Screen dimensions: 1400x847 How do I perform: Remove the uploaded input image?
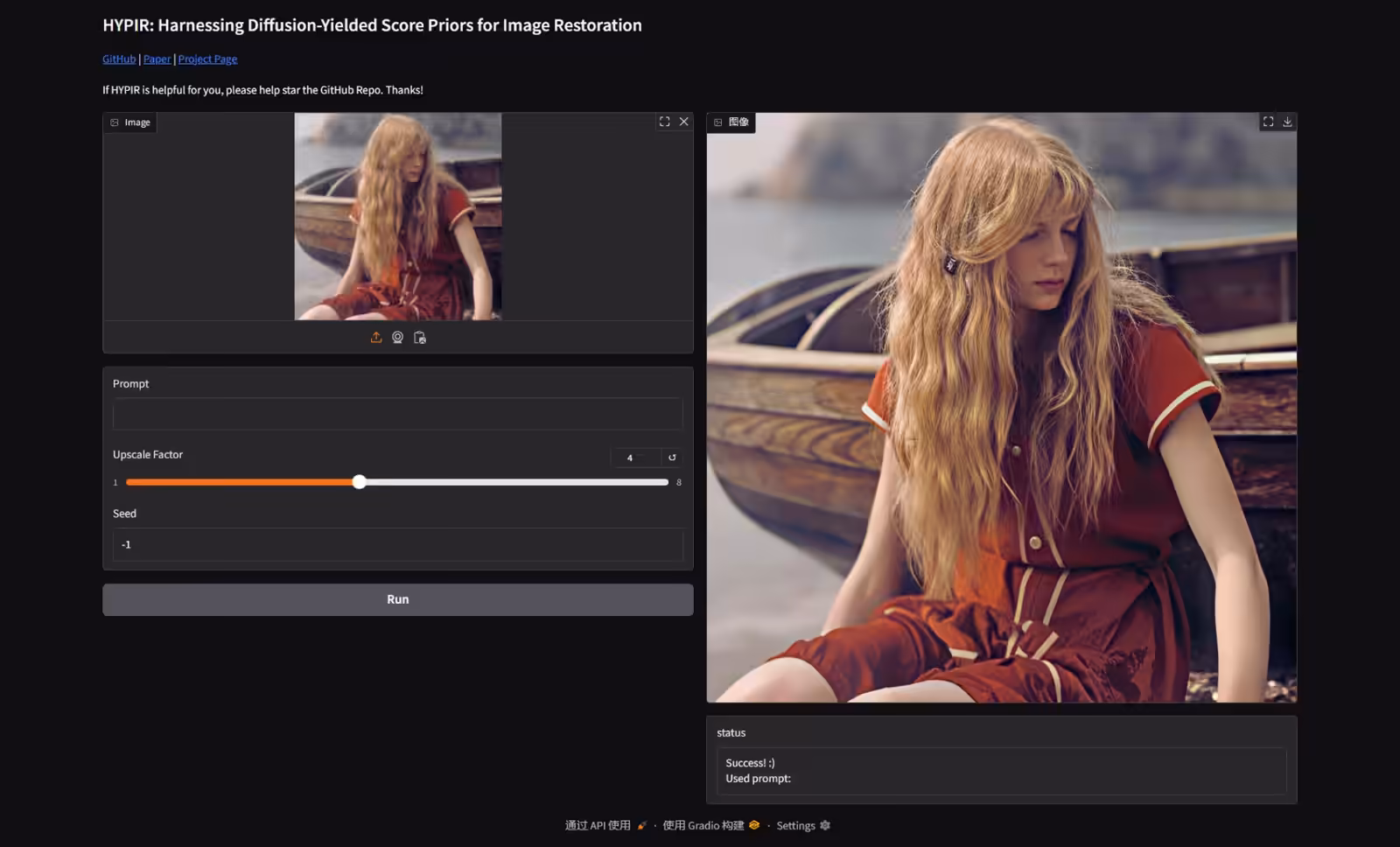tap(684, 122)
